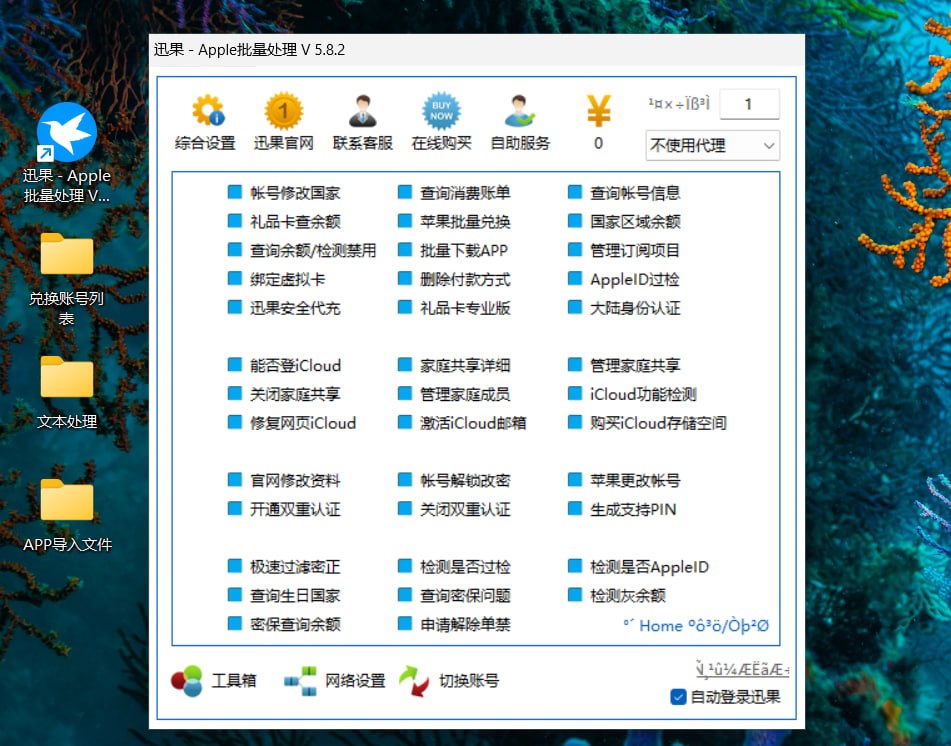Open 查询生日国家 function
Viewport: 951px width, 746px height.
tap(295, 595)
